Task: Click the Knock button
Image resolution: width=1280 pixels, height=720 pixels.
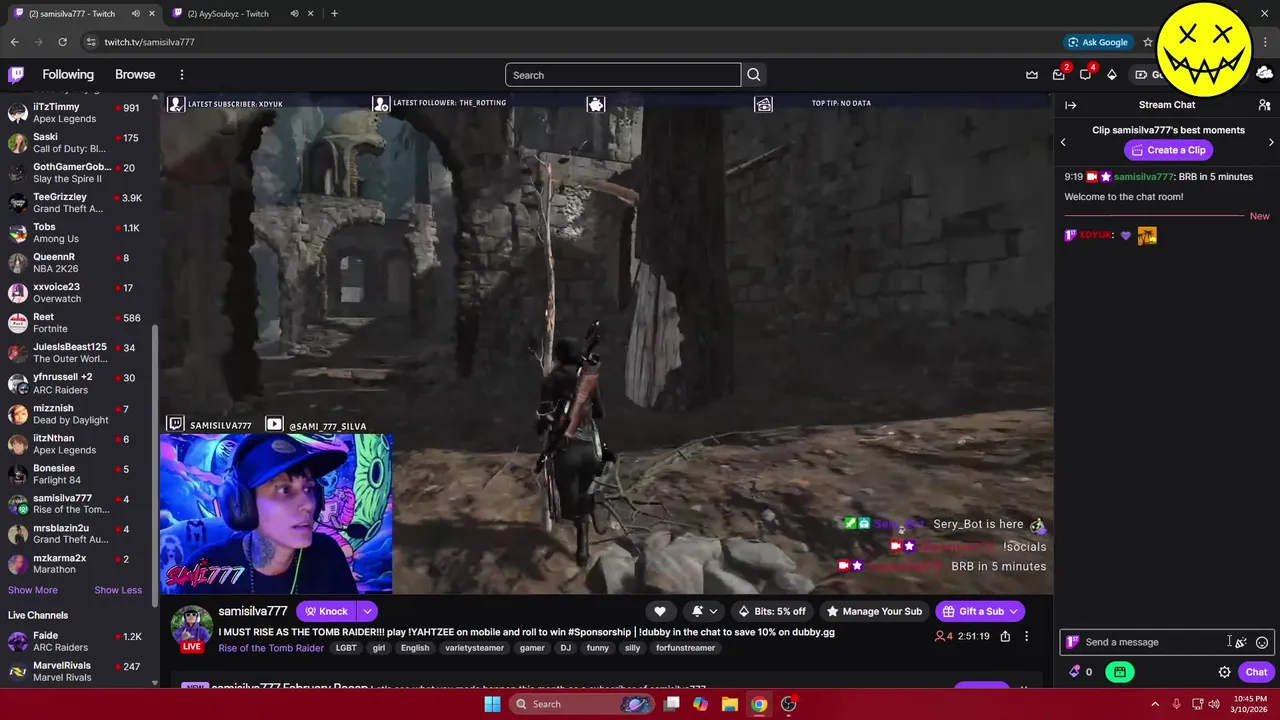Action: click(326, 611)
